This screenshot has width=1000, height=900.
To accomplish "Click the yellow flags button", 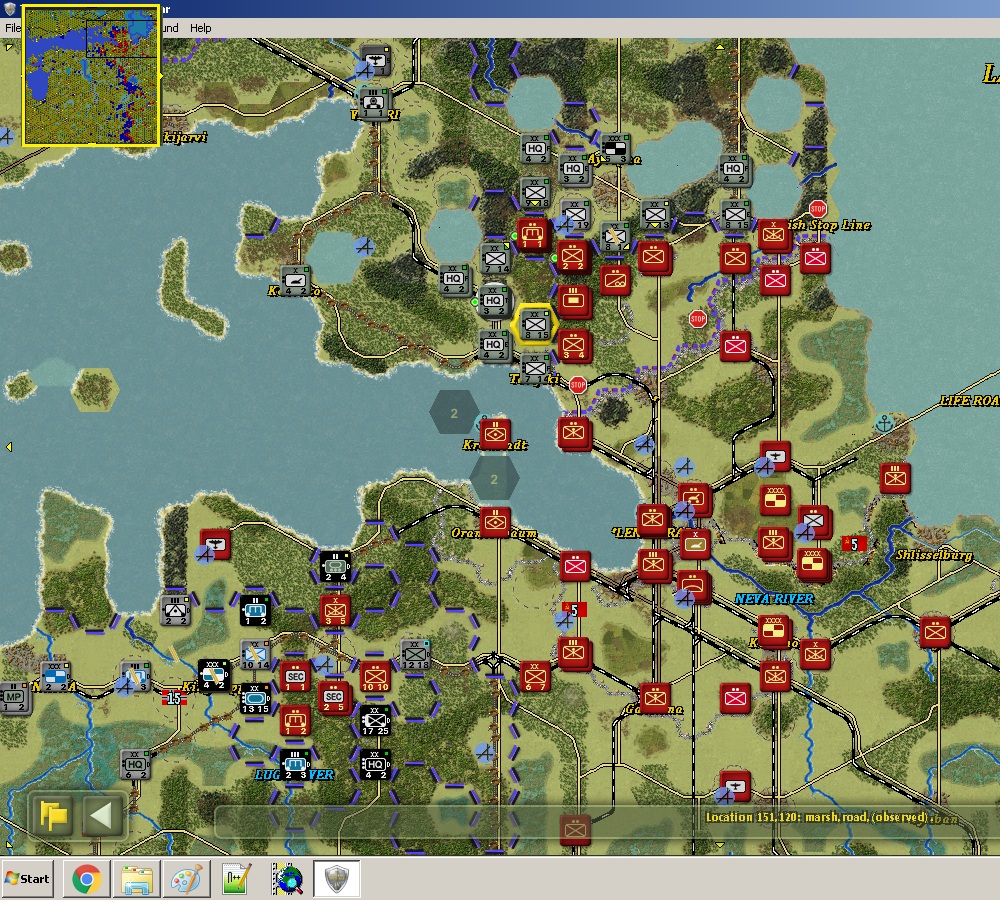I will (53, 815).
